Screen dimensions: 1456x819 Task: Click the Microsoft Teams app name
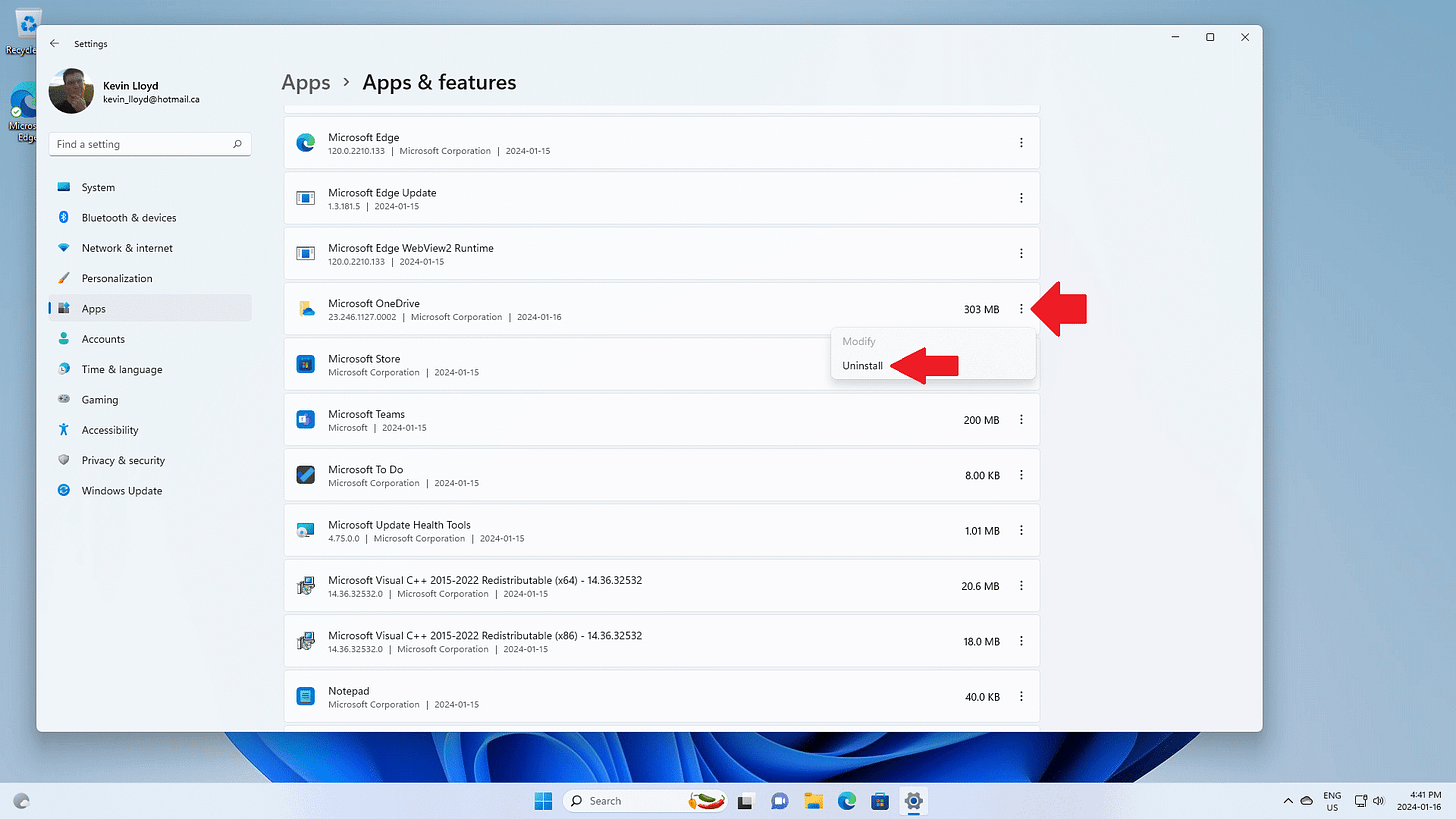tap(366, 414)
